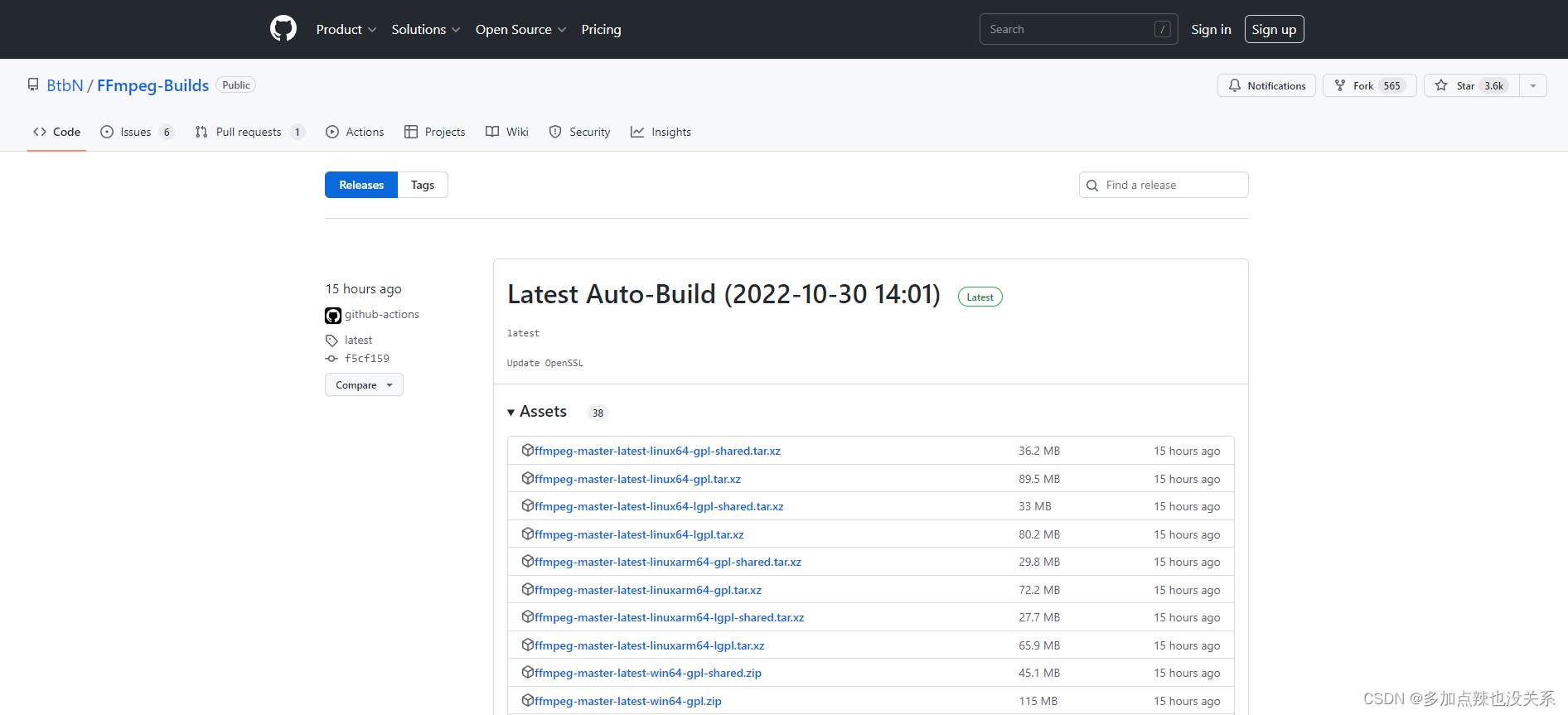The image size is (1568, 715).
Task: Open the Security tab
Action: pos(579,132)
